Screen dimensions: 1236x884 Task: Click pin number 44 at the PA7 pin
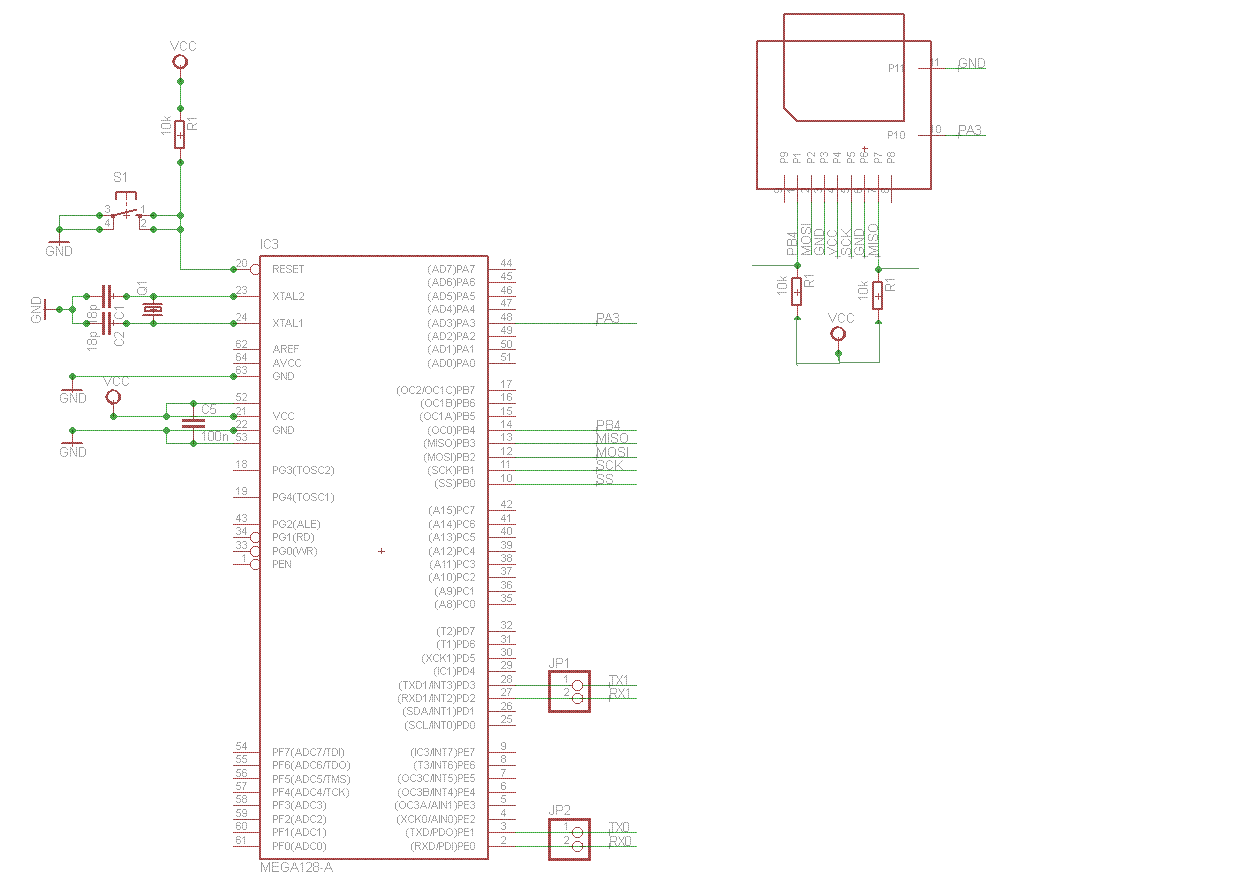tap(506, 264)
